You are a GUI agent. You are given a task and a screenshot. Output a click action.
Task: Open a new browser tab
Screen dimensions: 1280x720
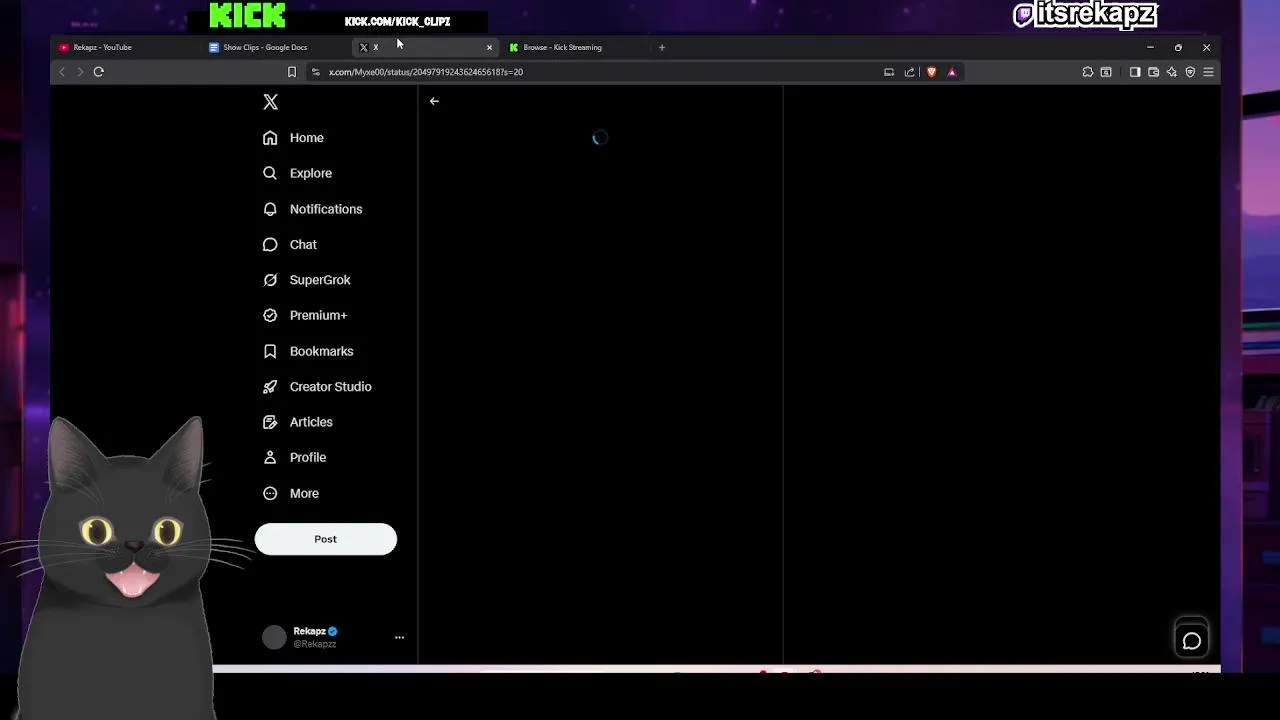tap(661, 47)
